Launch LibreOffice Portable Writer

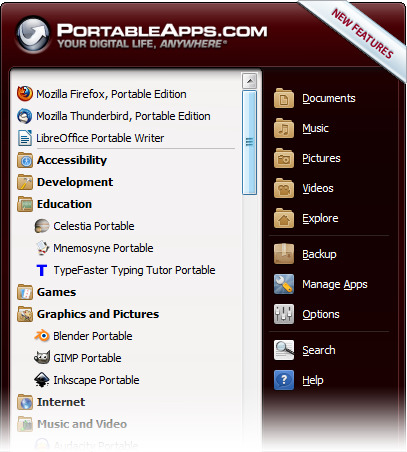100,138
